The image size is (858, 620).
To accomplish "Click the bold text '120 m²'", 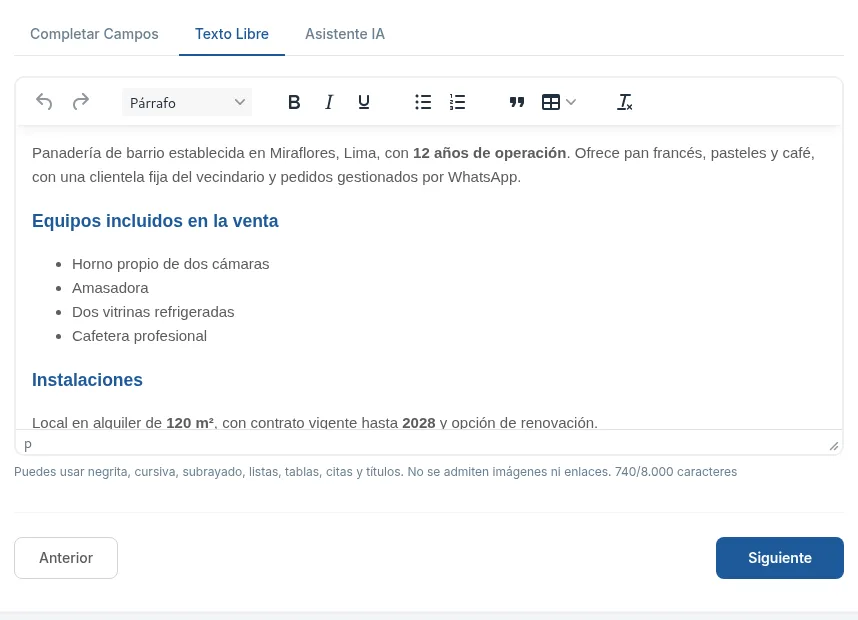I will pyautogui.click(x=190, y=422).
